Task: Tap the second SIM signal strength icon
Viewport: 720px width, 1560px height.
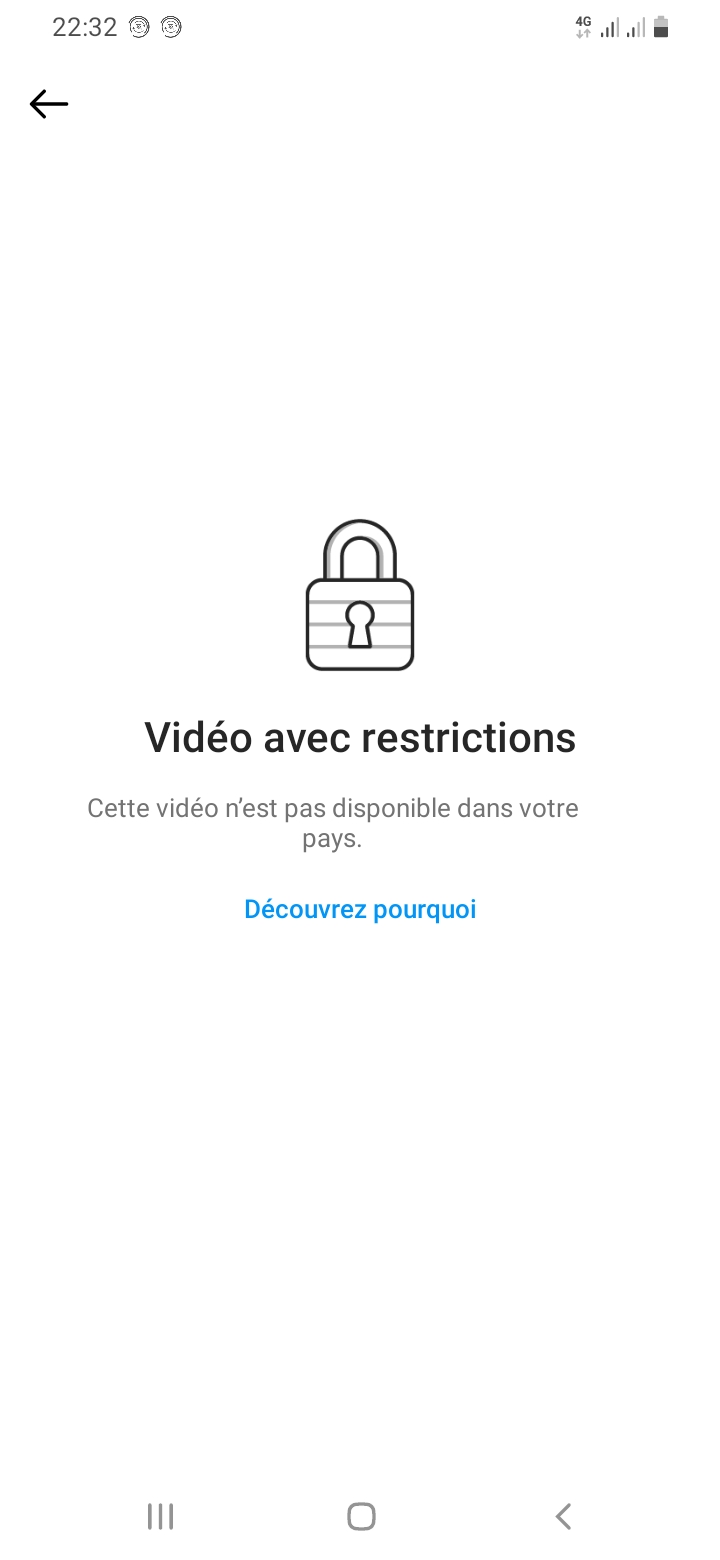Action: [x=635, y=28]
